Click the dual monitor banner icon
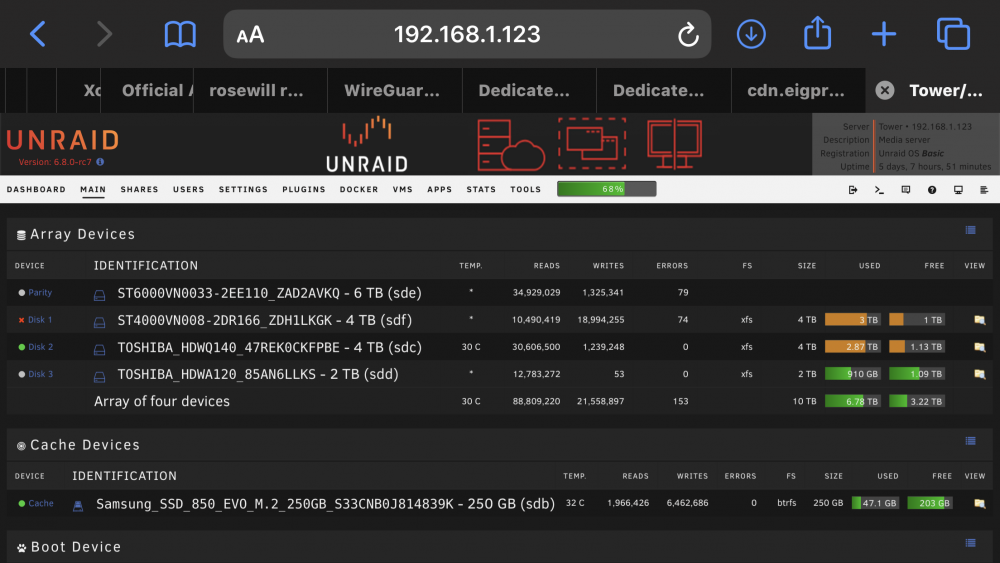Image resolution: width=1000 pixels, height=563 pixels. click(674, 144)
